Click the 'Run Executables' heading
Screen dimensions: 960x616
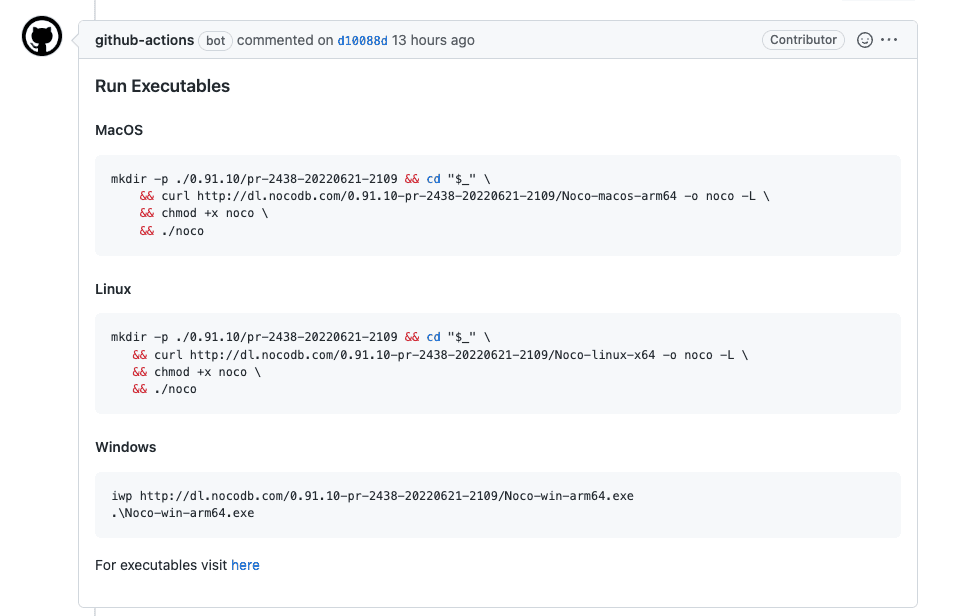(x=162, y=86)
